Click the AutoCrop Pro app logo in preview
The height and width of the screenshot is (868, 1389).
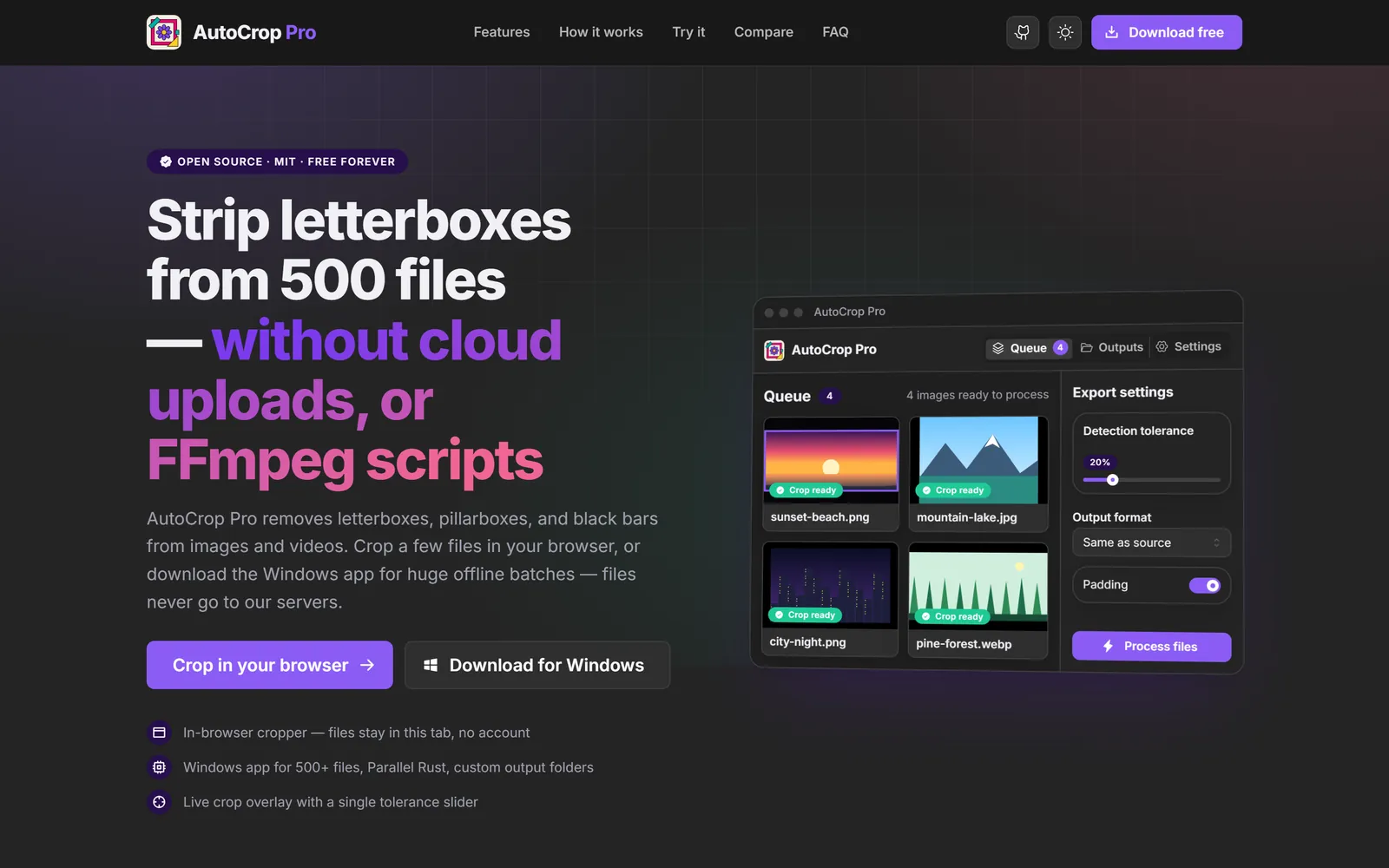click(x=773, y=350)
